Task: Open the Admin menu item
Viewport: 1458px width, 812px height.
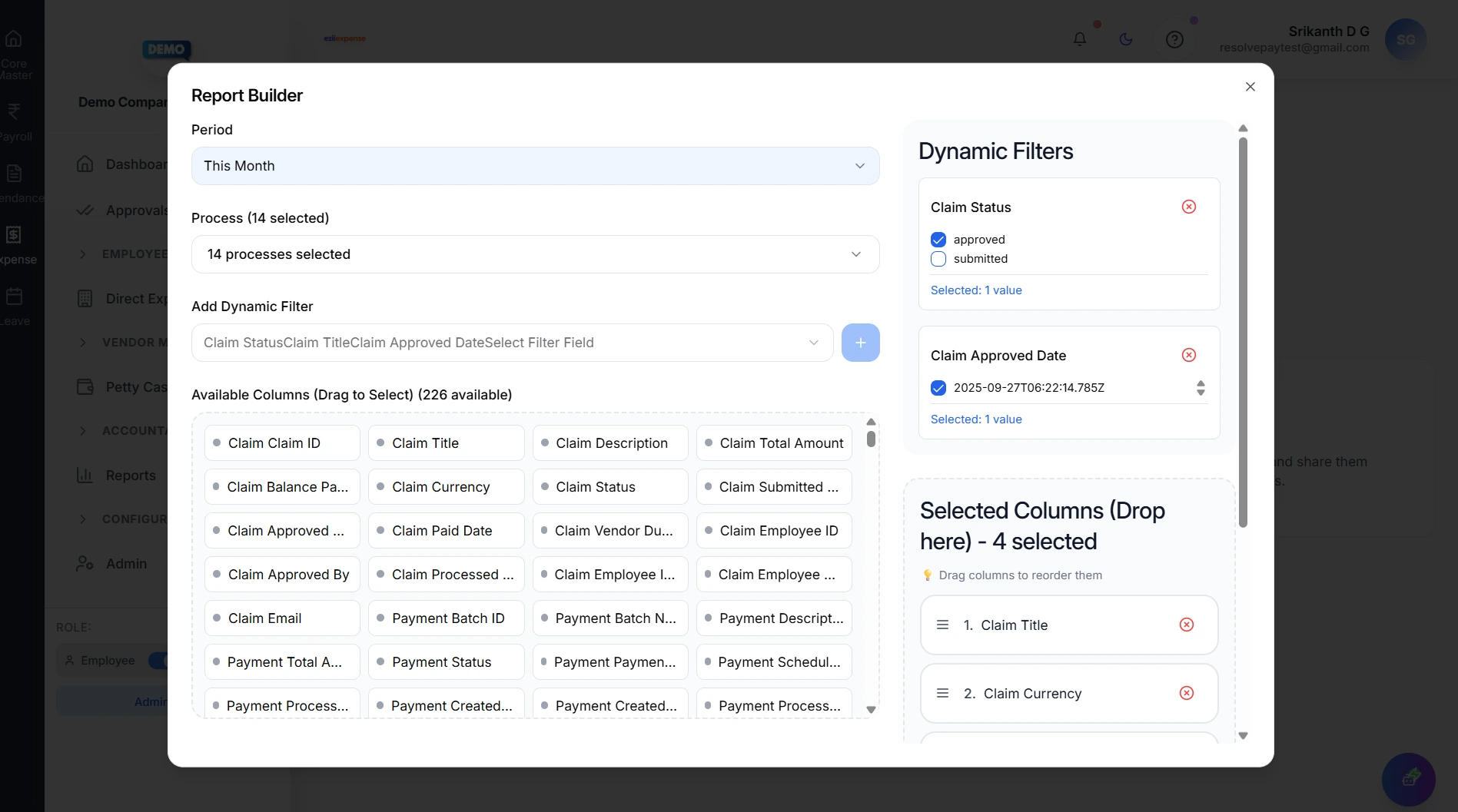Action: 123,563
